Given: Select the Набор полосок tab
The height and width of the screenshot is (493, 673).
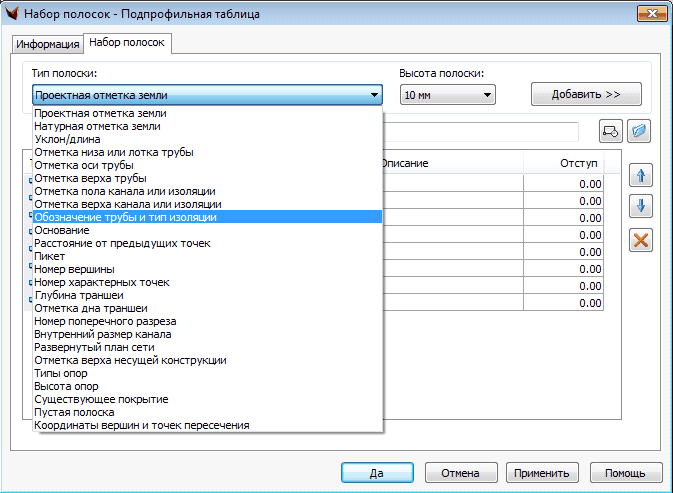Looking at the screenshot, I should [127, 43].
